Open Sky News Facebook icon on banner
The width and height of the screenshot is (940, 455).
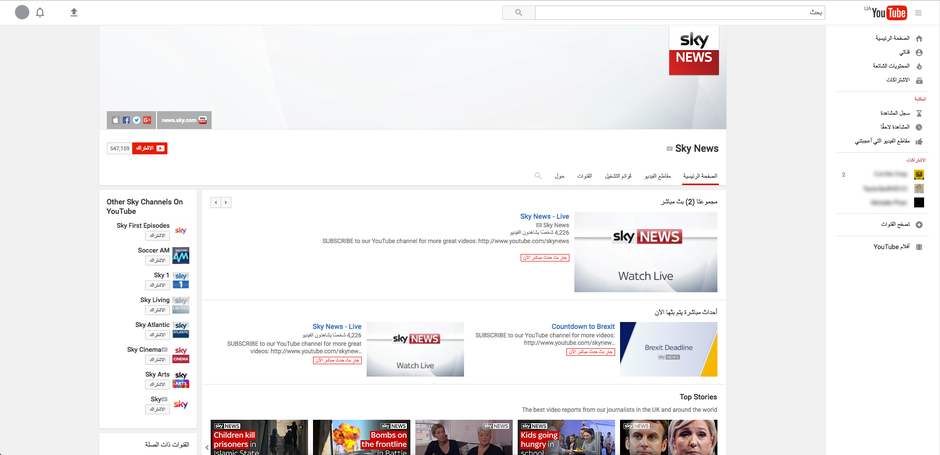click(126, 120)
